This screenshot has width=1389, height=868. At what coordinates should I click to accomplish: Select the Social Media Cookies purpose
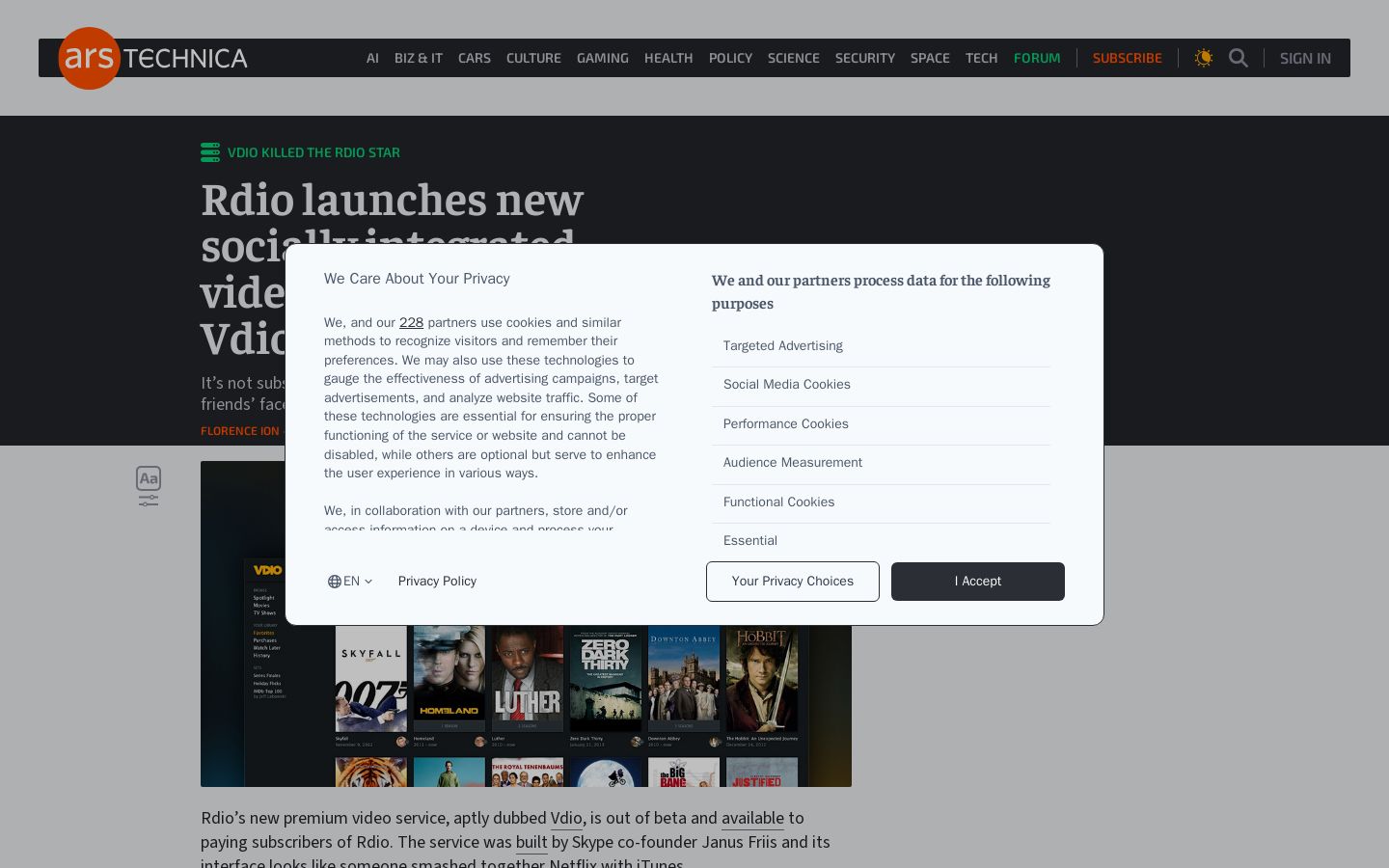[x=881, y=385]
